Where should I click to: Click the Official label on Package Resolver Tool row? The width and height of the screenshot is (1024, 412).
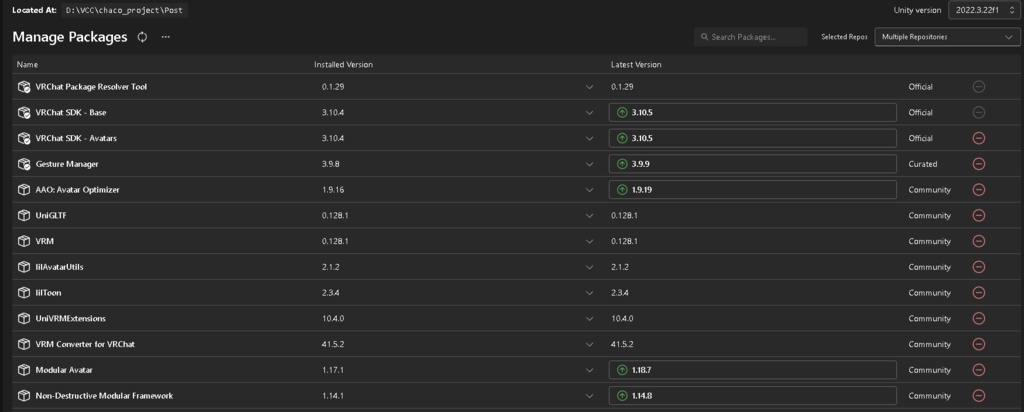coord(920,87)
